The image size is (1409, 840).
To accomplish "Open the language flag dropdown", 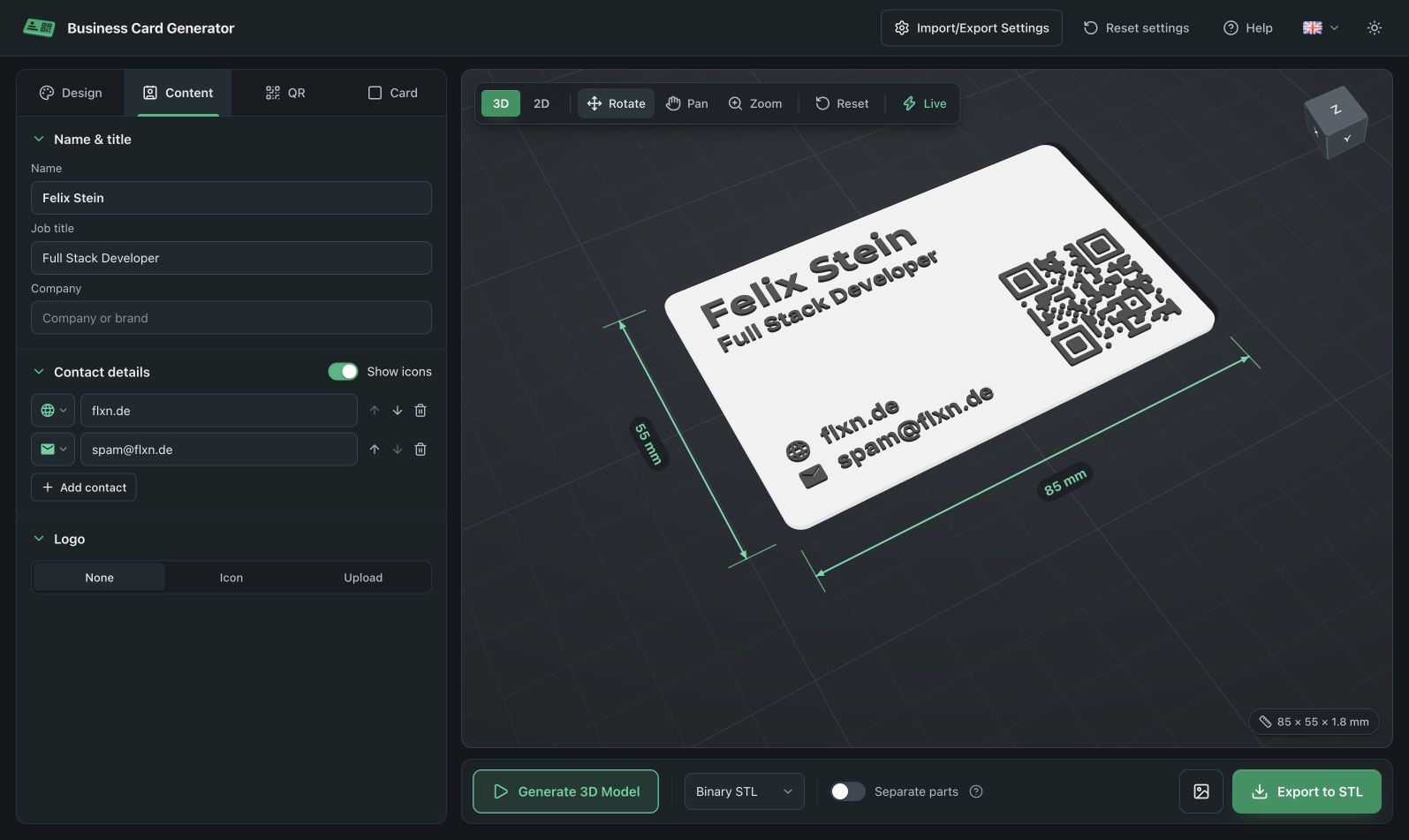I will pos(1320,28).
